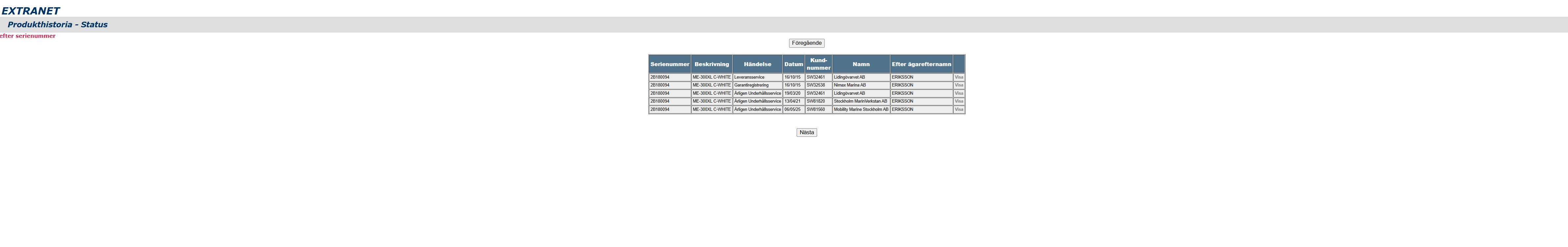The height and width of the screenshot is (247, 1568).
Task: Click the red efter serienummer text
Action: point(27,36)
